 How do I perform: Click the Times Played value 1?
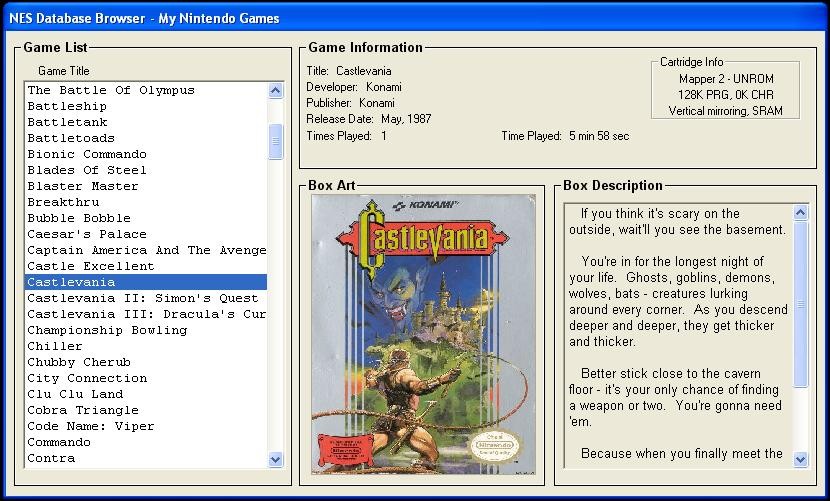point(384,136)
